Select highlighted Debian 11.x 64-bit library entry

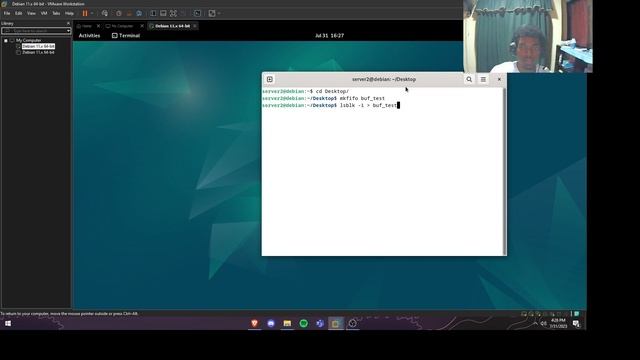tap(38, 47)
